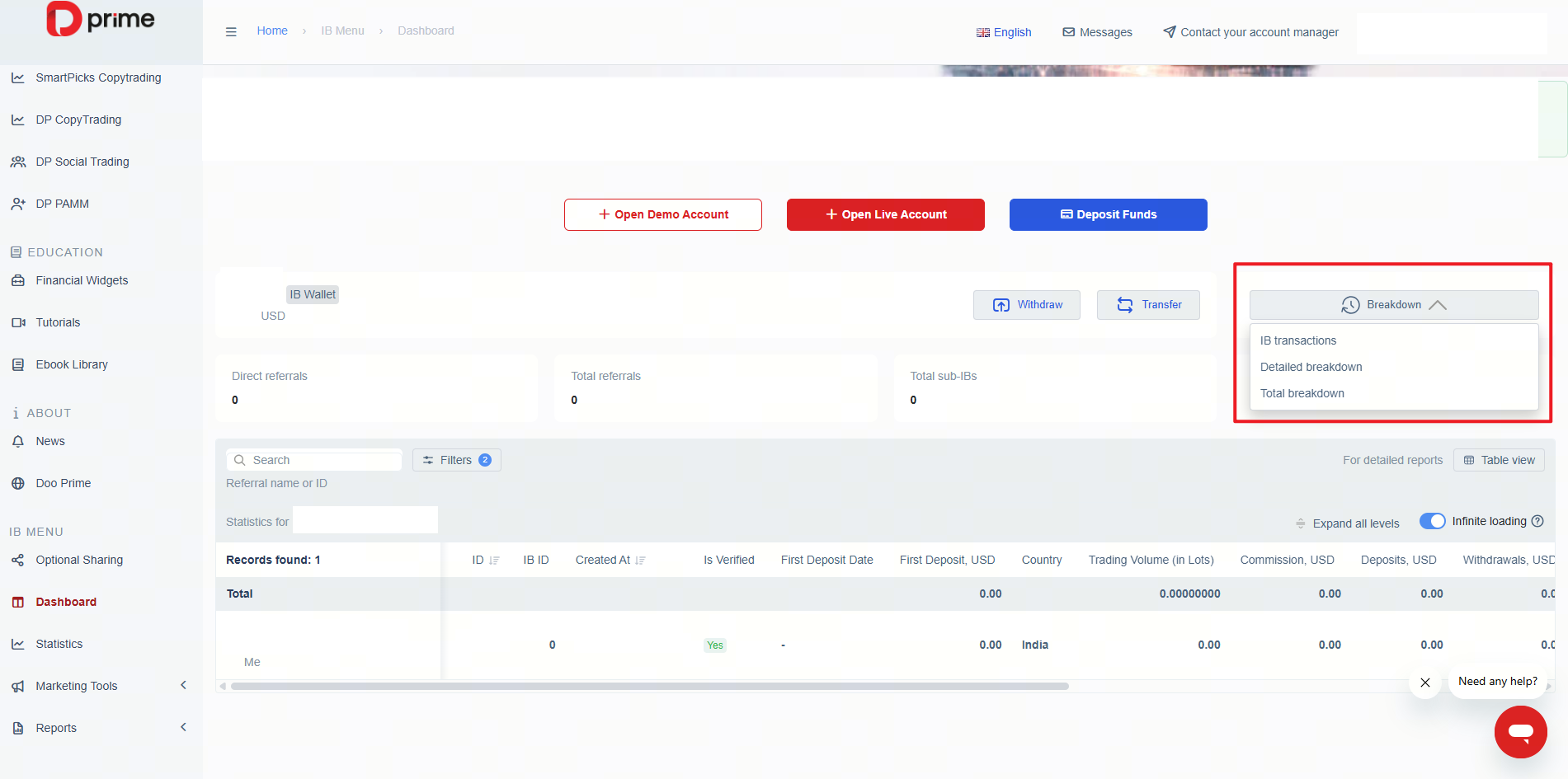Click the Marketing Tools megaphone icon
Image resolution: width=1568 pixels, height=779 pixels.
[x=17, y=686]
